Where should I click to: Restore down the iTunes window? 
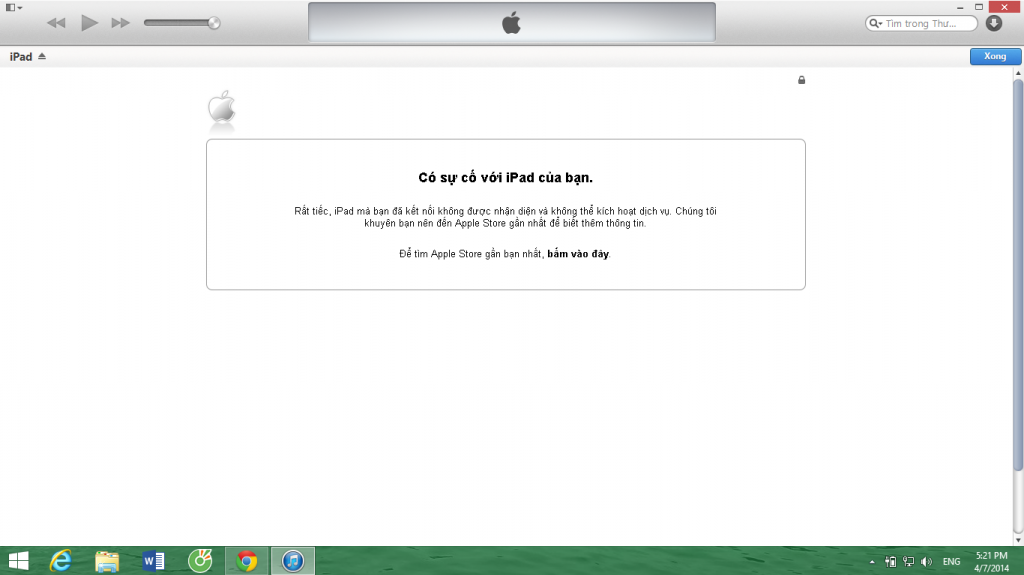pyautogui.click(x=979, y=7)
